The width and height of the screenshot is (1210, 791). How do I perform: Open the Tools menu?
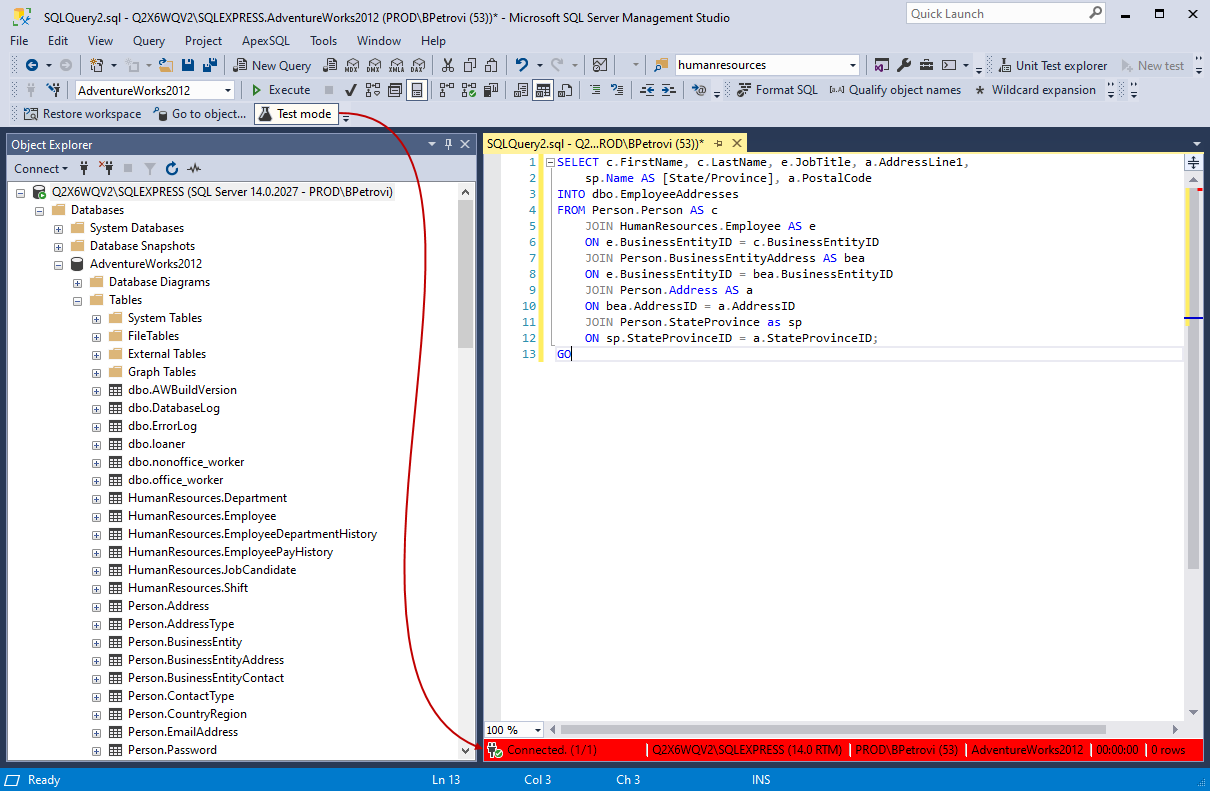click(x=323, y=41)
